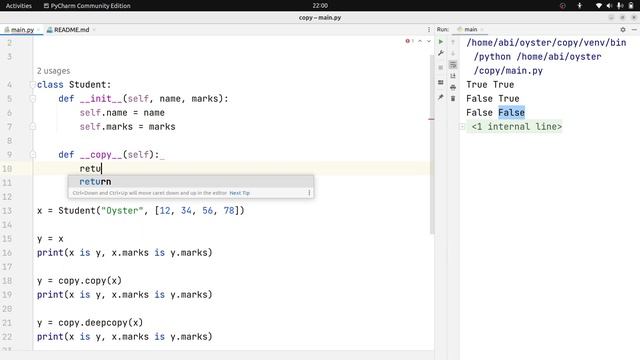
Task: Pin the Run tab
Action: (x=441, y=97)
